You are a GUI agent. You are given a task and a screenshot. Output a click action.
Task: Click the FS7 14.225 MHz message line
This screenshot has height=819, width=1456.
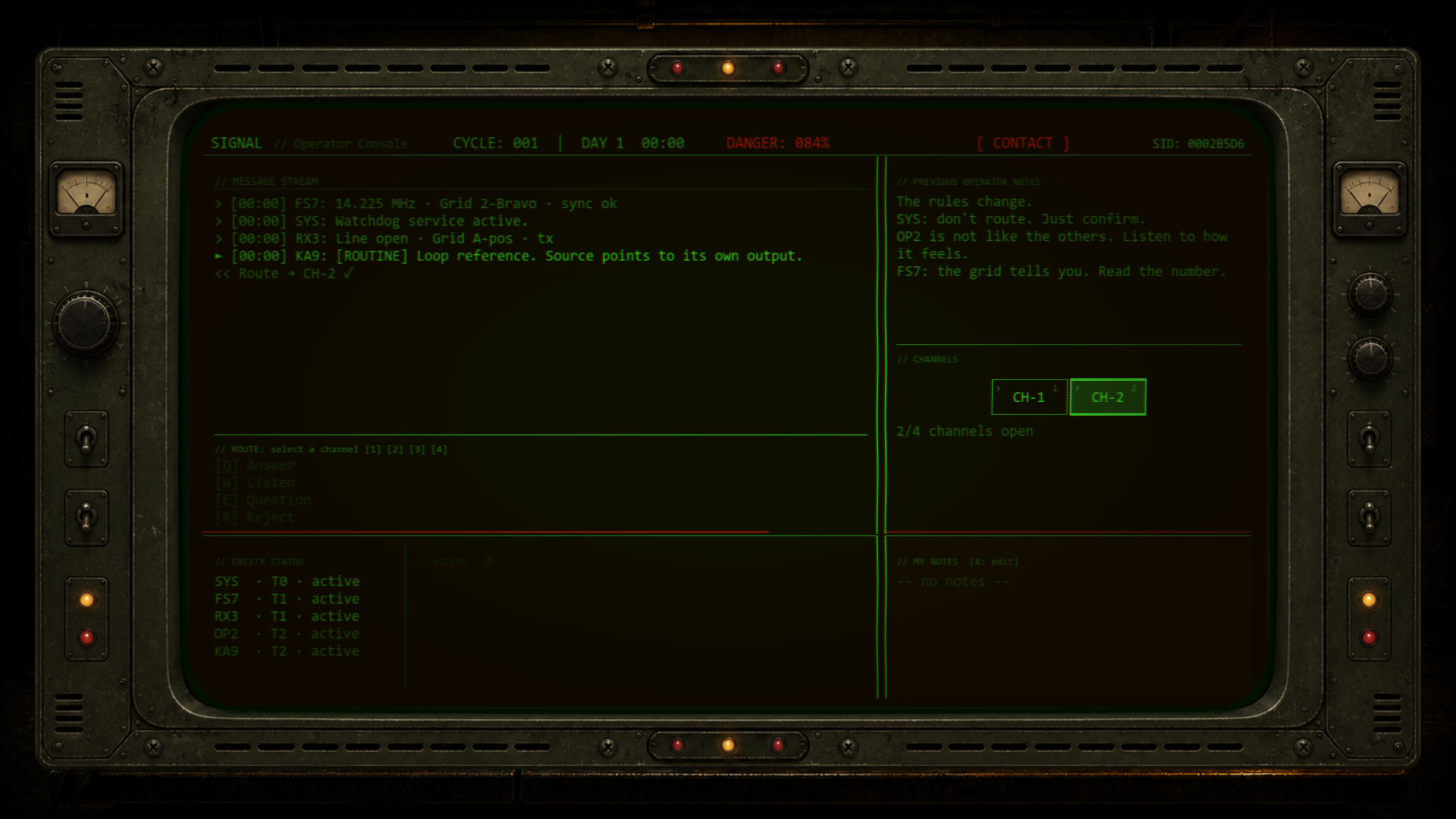[x=416, y=204]
